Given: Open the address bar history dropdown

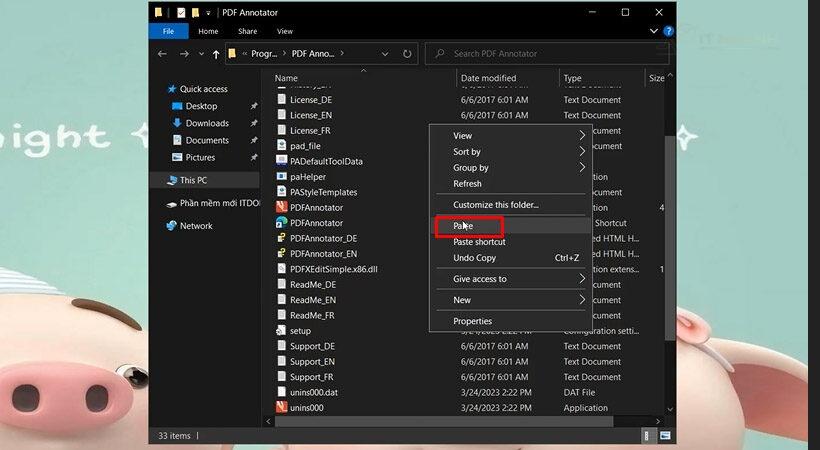Looking at the screenshot, I should [x=384, y=53].
